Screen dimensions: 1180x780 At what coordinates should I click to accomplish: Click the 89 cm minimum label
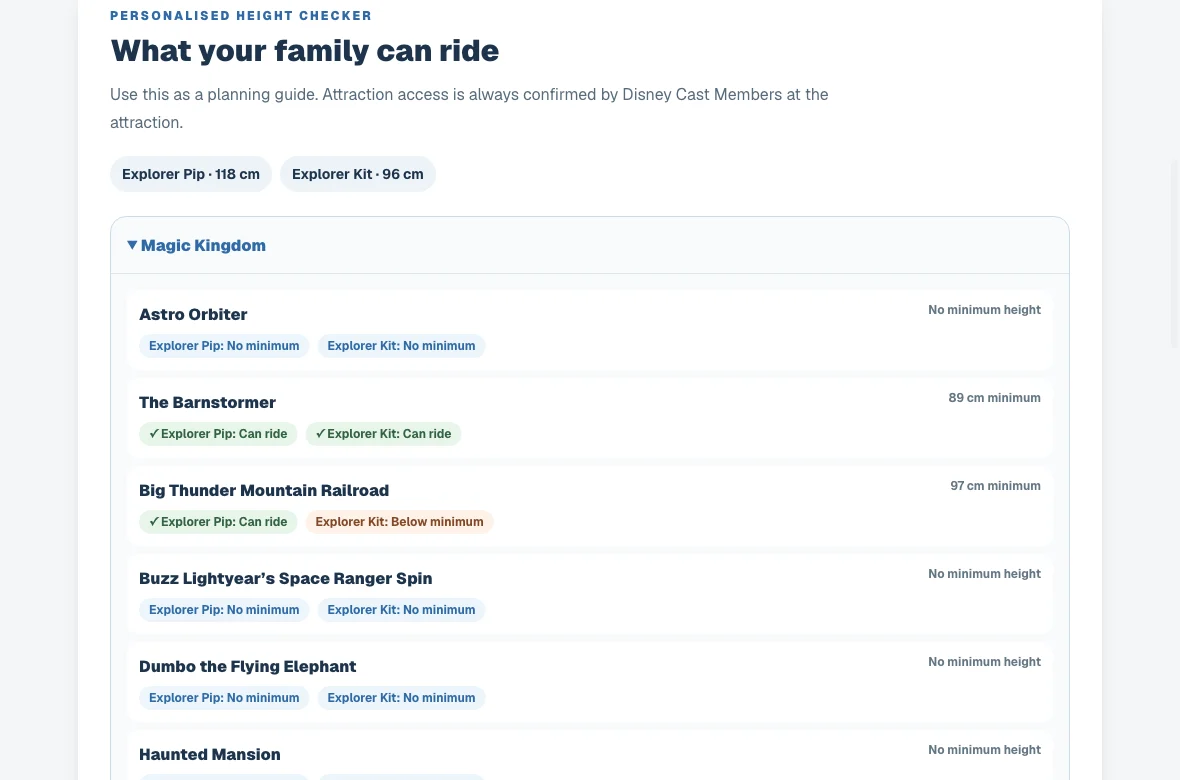pyautogui.click(x=994, y=398)
